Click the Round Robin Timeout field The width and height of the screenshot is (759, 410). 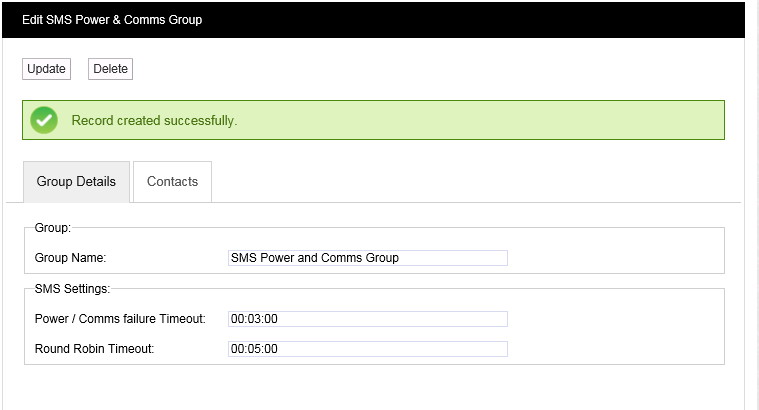tap(367, 349)
